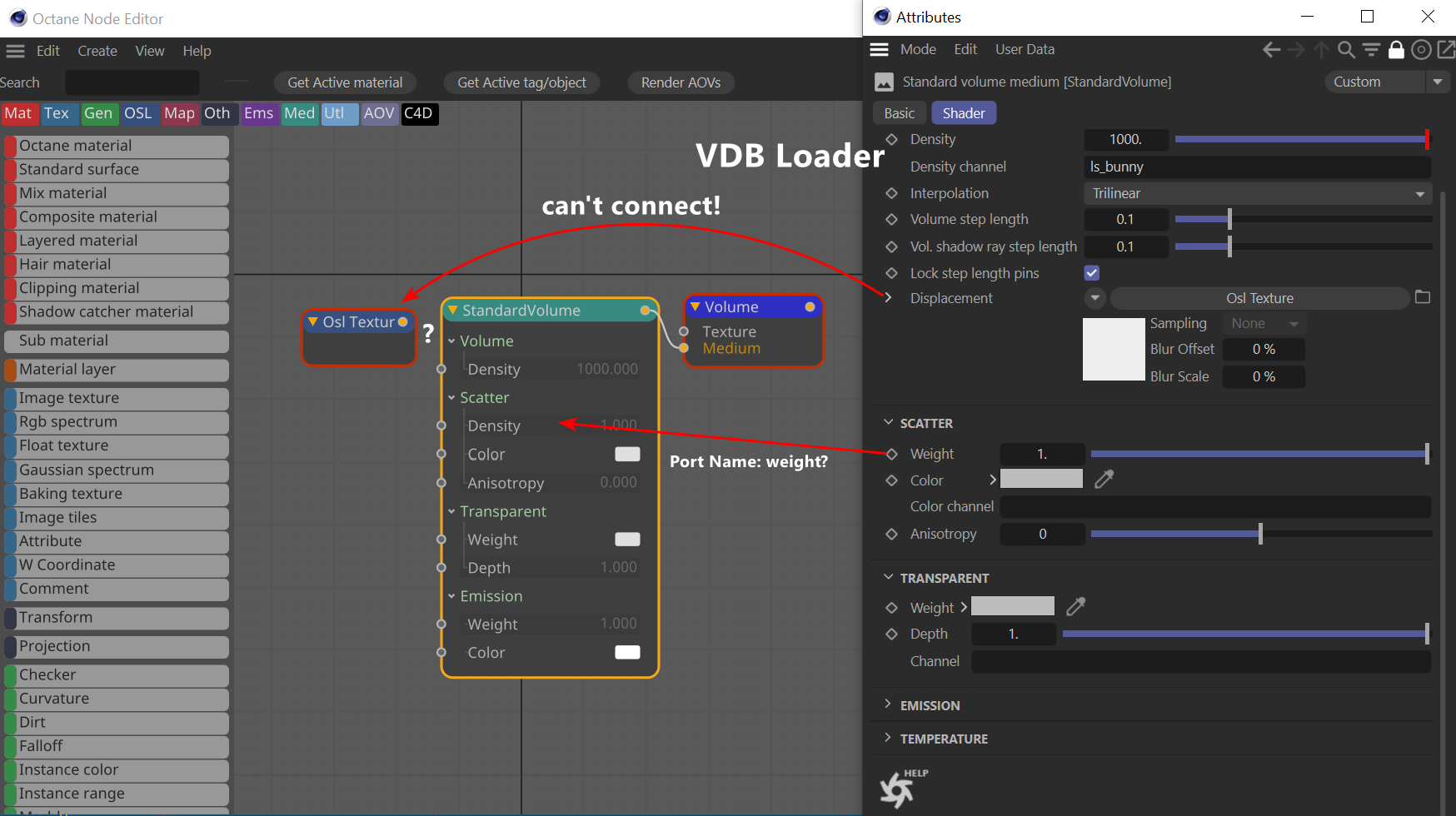
Task: Collapse the SCATTER section
Action: pos(888,423)
